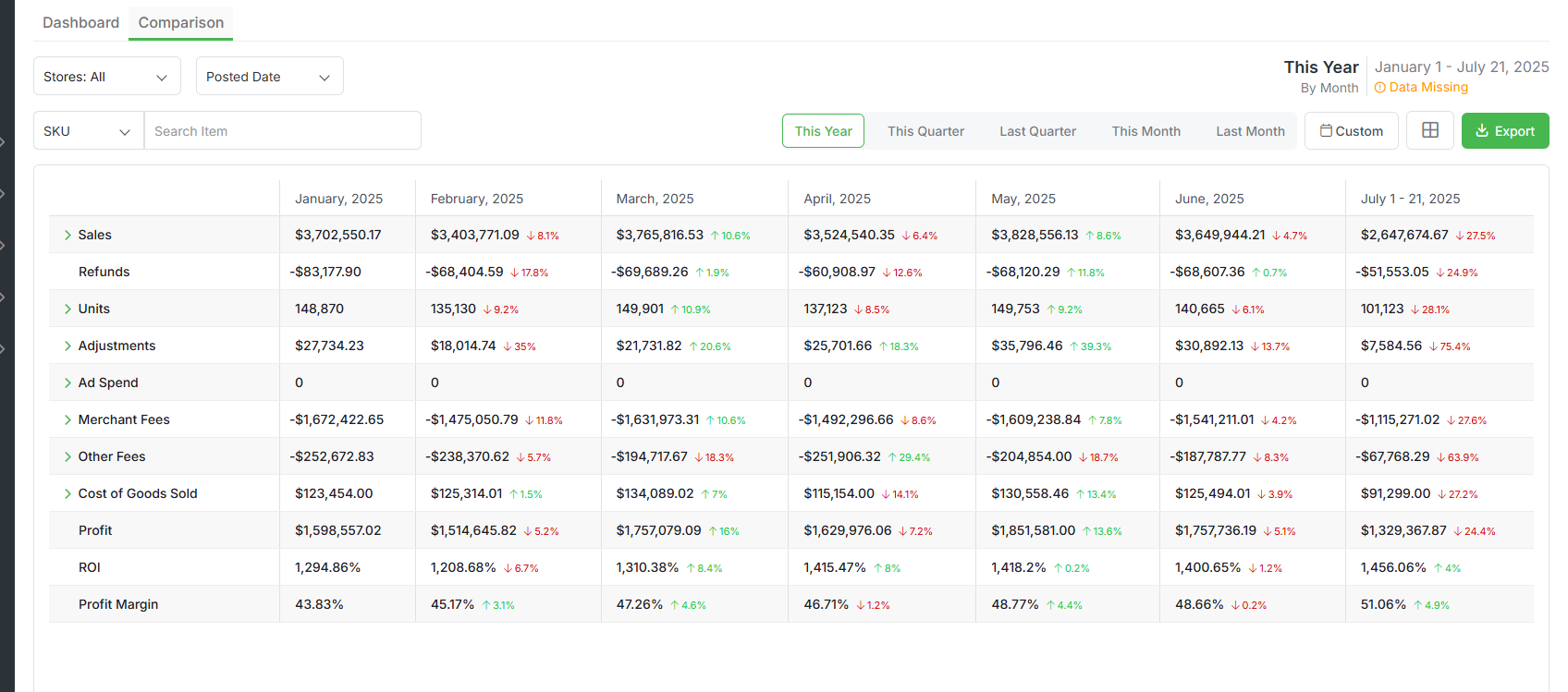
Task: Expand Cost of Goods Sold row
Action: pos(67,494)
